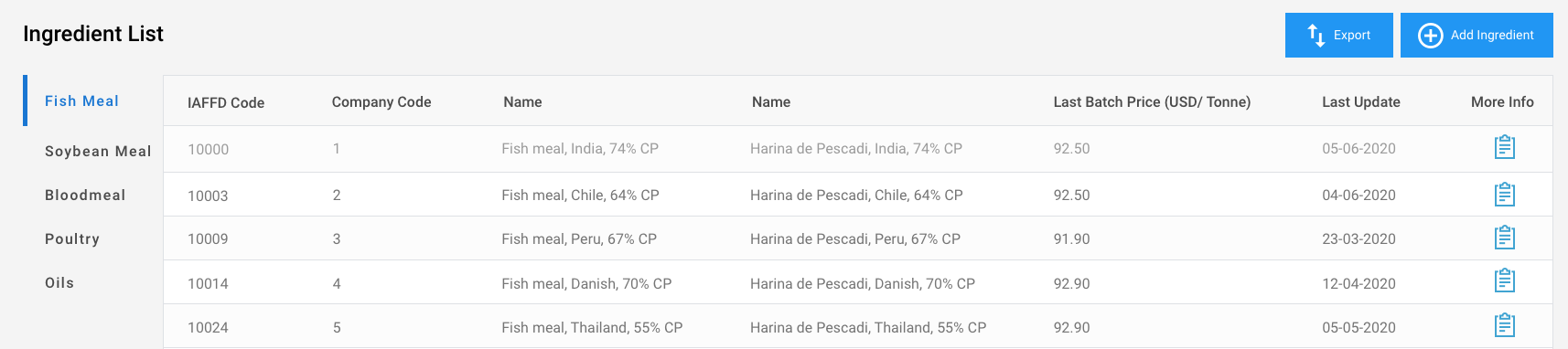Image resolution: width=1568 pixels, height=349 pixels.
Task: Click the up-down arrows icon in Export button
Action: pyautogui.click(x=1316, y=35)
